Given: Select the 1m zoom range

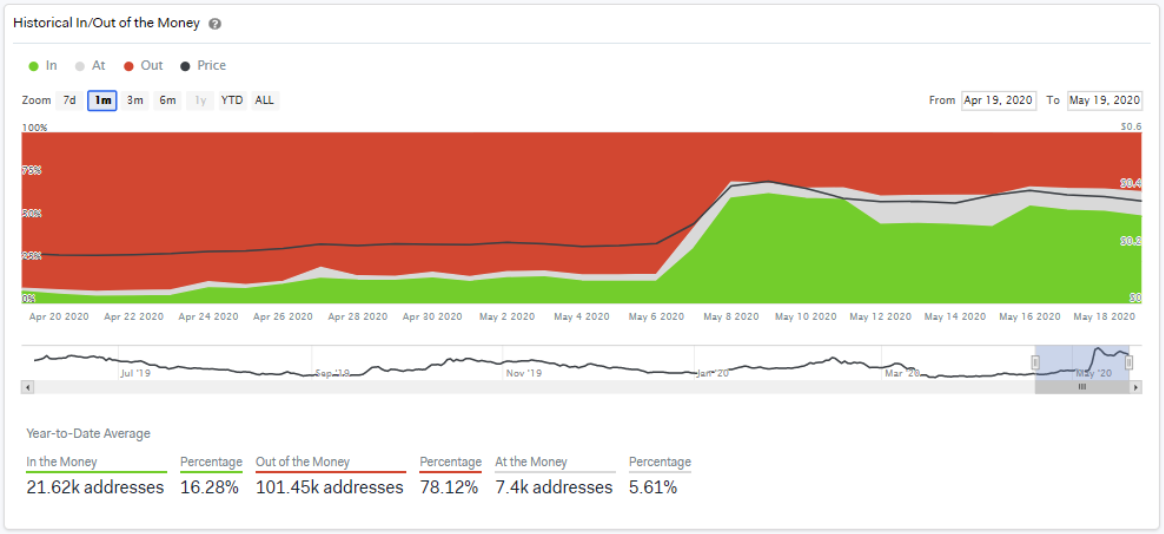Looking at the screenshot, I should (102, 100).
